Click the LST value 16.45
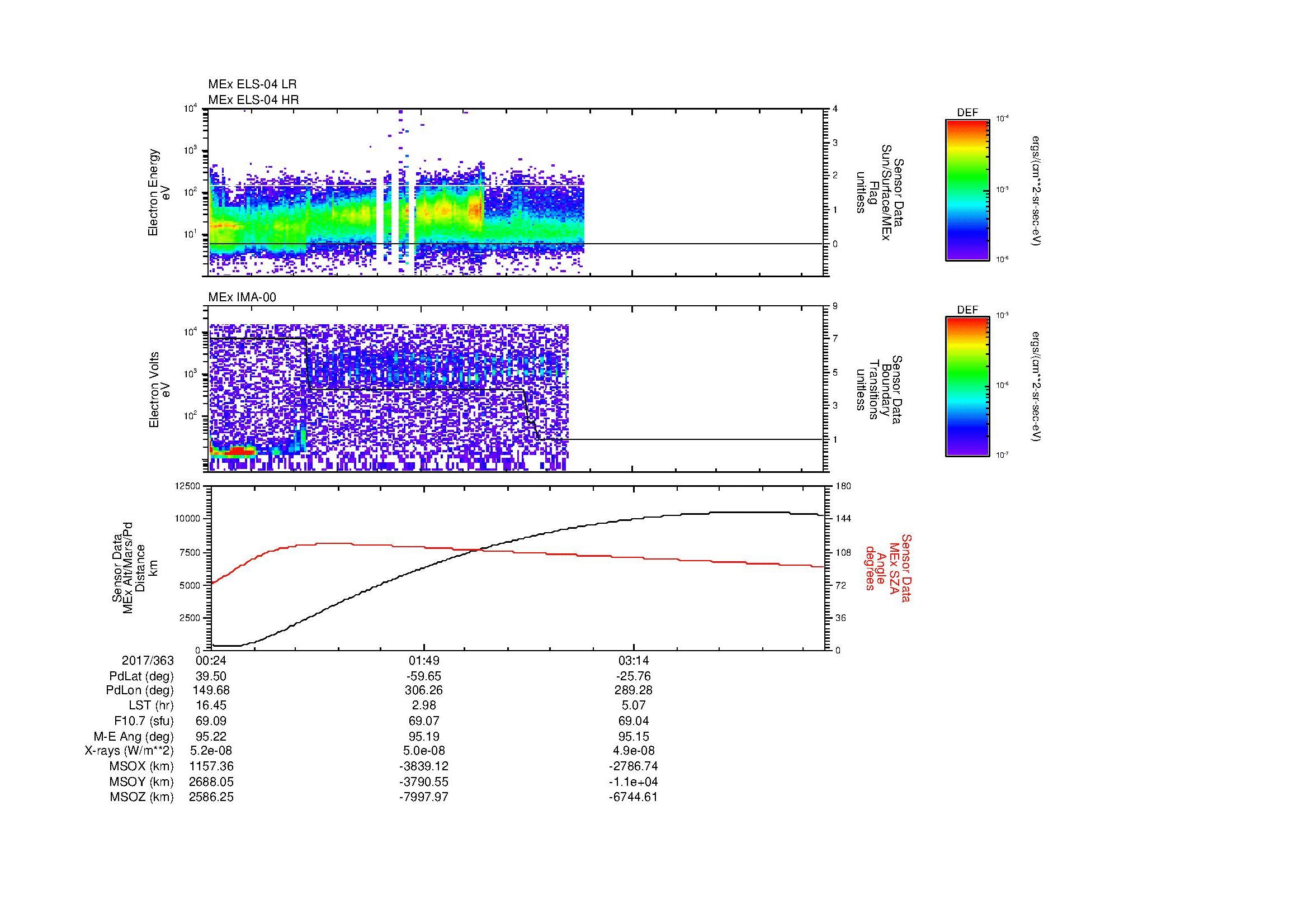1308x924 pixels. (211, 705)
